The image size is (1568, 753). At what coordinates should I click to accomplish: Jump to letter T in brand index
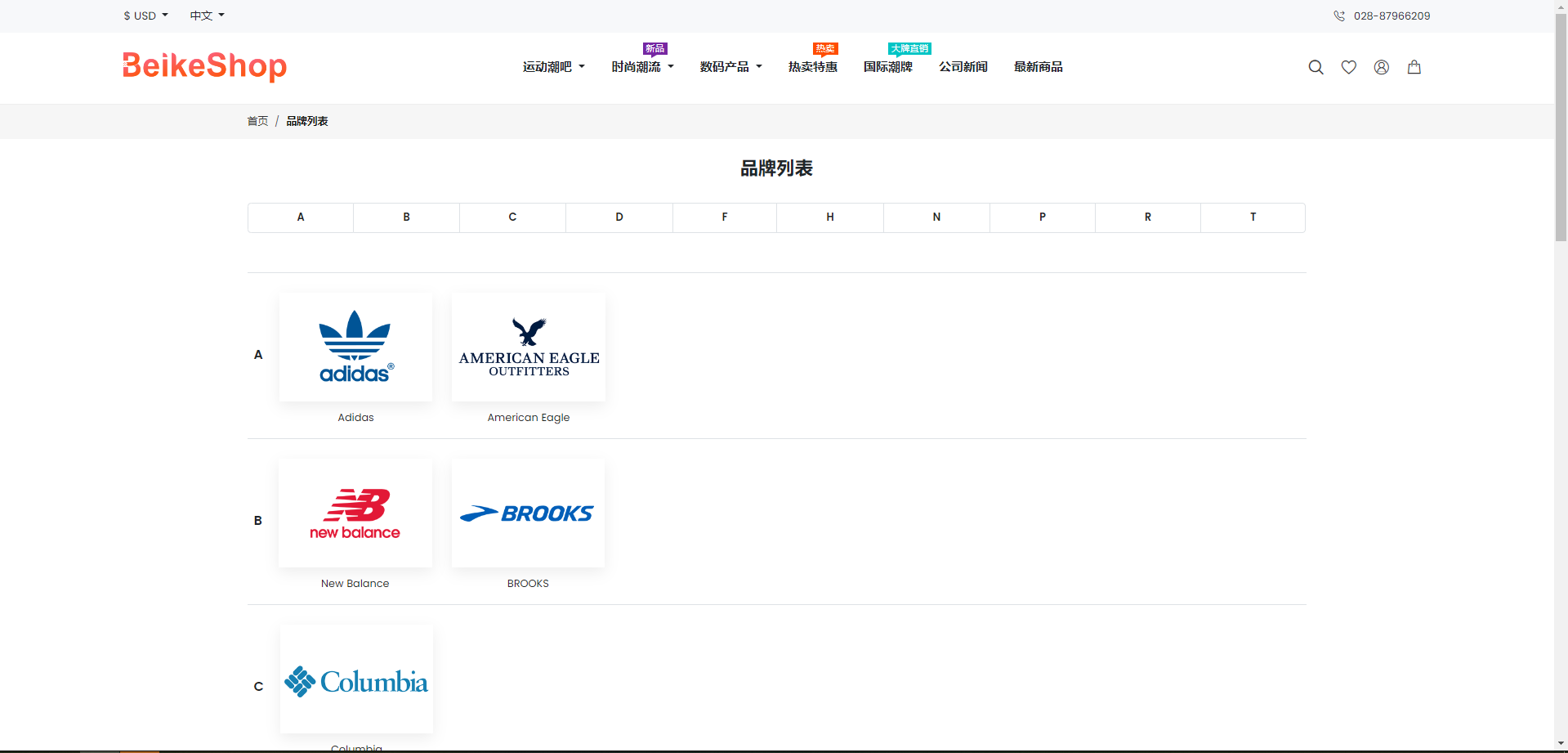click(1253, 217)
